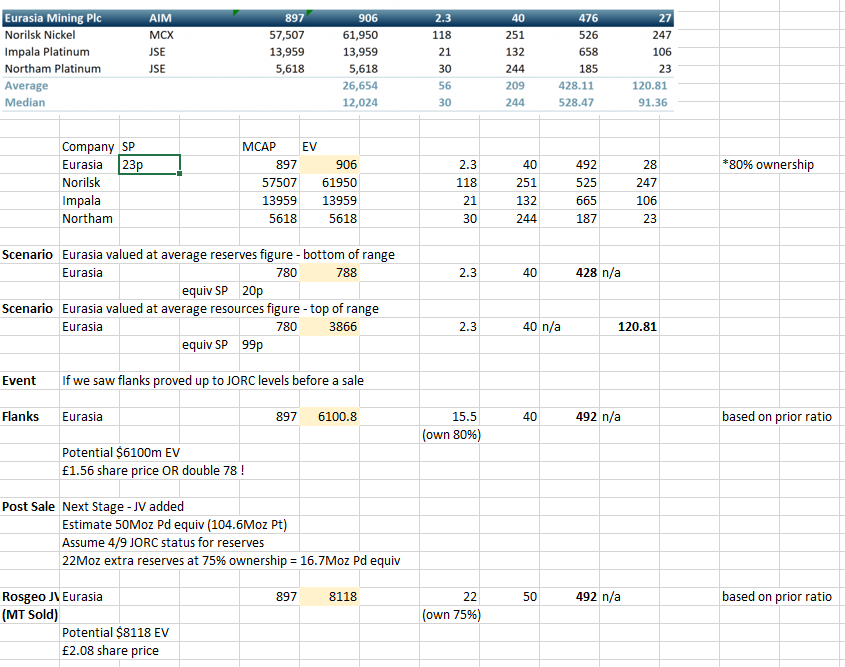Select the 'MCAP' column heading cell
The image size is (845, 667).
(x=259, y=147)
